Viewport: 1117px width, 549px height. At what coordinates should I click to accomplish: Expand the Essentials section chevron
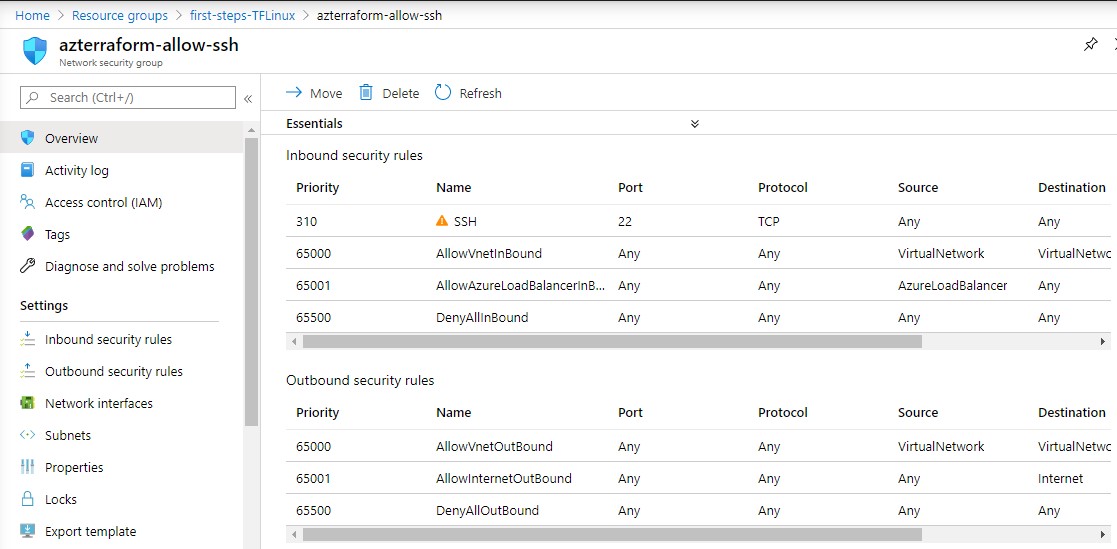[694, 124]
